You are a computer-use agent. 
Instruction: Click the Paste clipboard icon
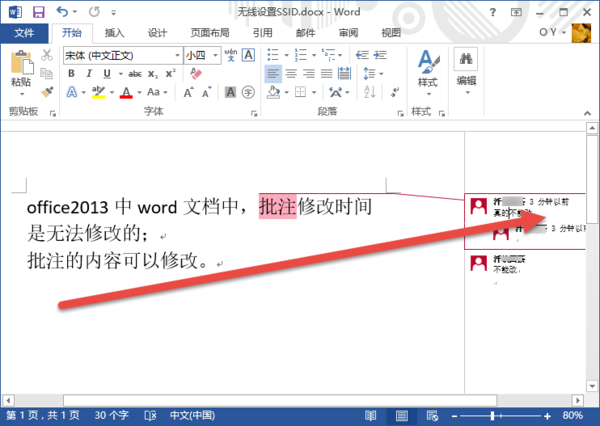[x=21, y=62]
